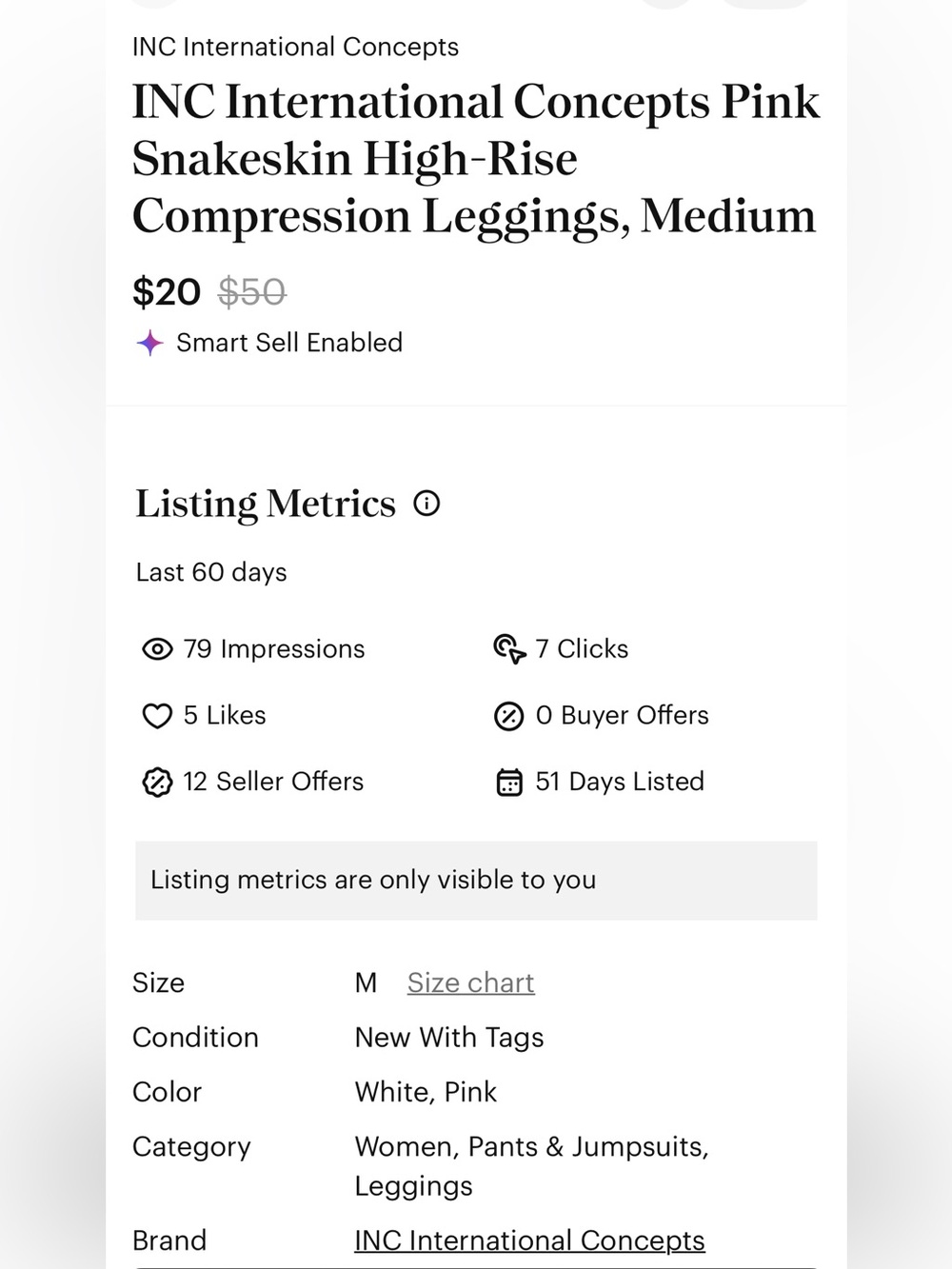Open the Size chart link
952x1269 pixels.
[471, 982]
